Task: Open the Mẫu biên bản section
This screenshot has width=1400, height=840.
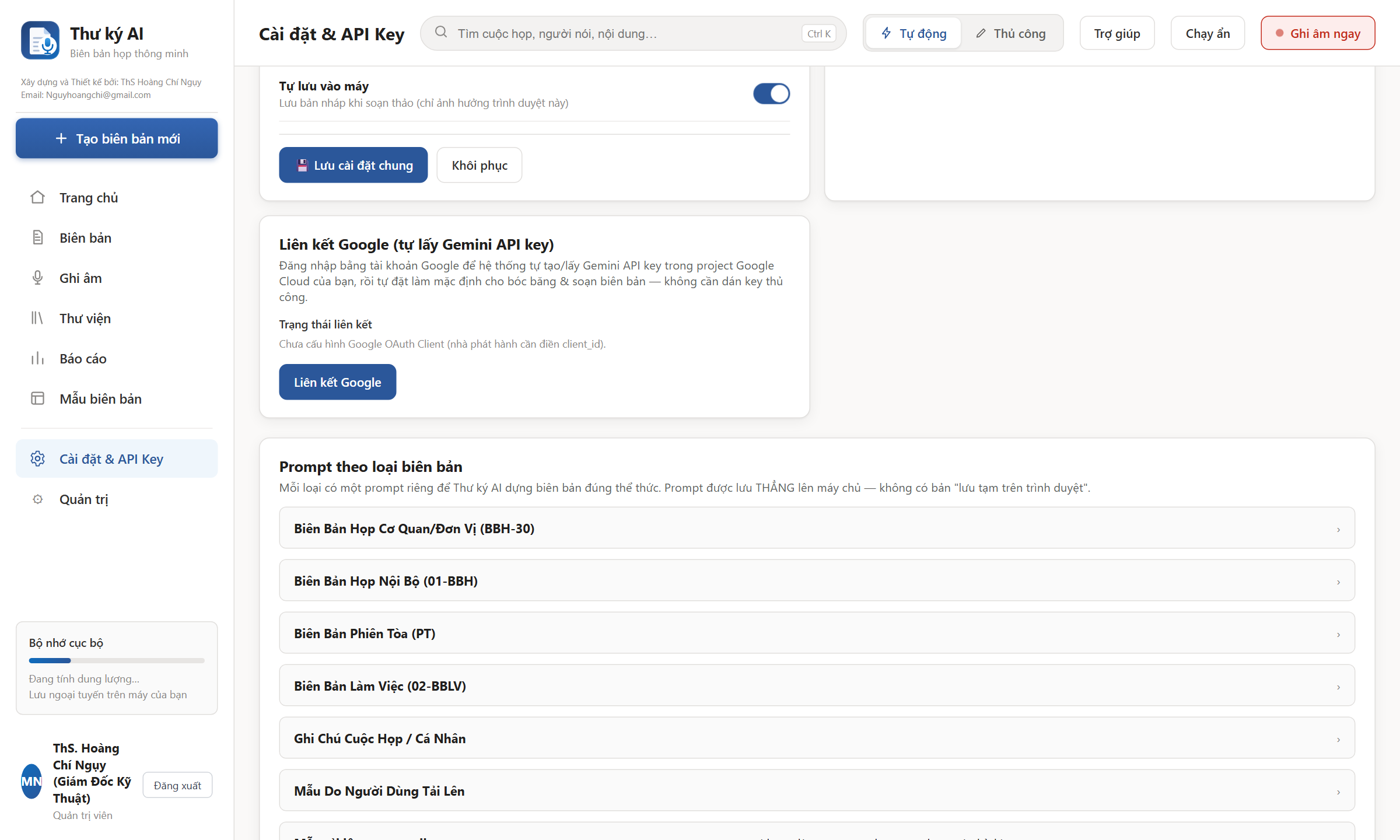Action: click(117, 399)
